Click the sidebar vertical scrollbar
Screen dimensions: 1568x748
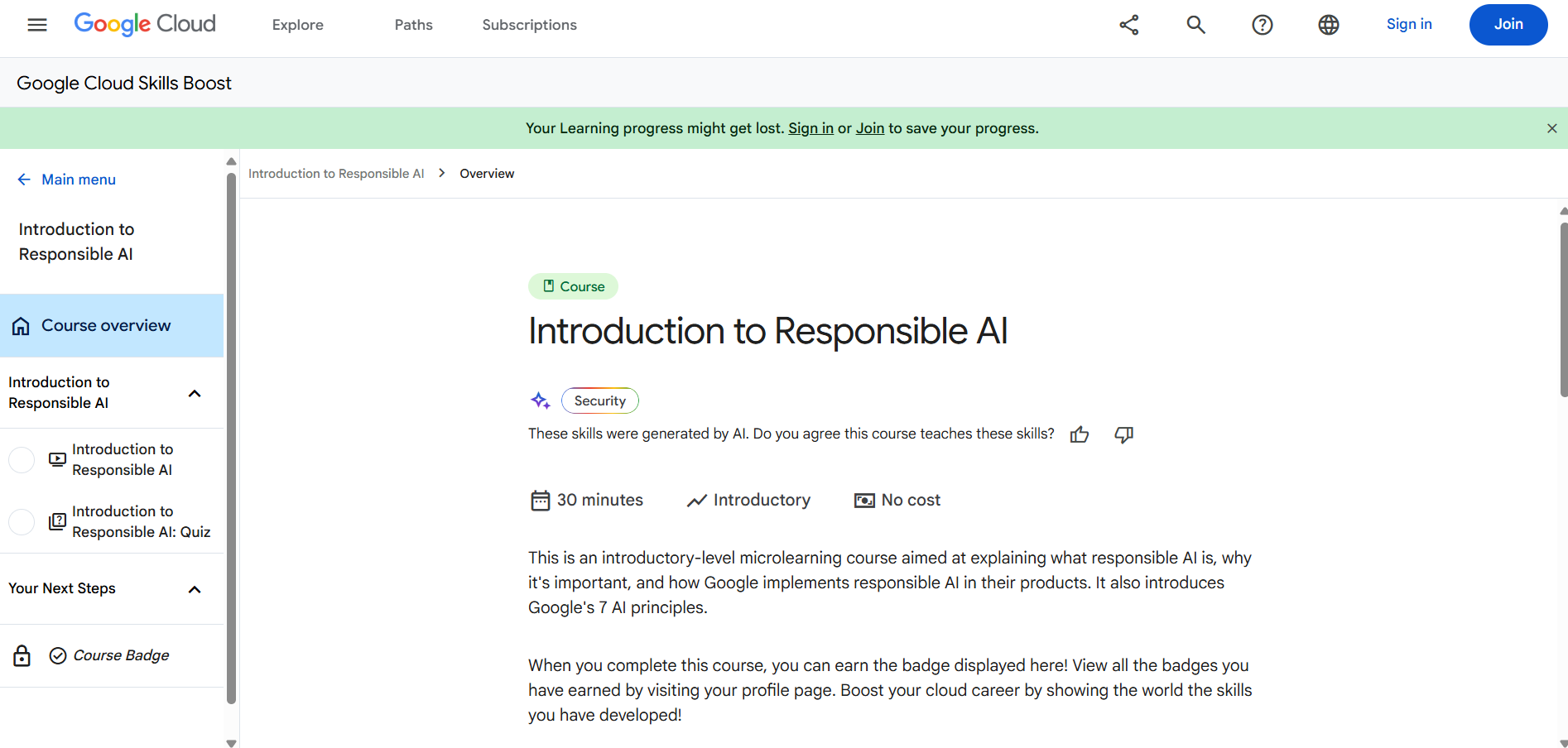pos(232,439)
